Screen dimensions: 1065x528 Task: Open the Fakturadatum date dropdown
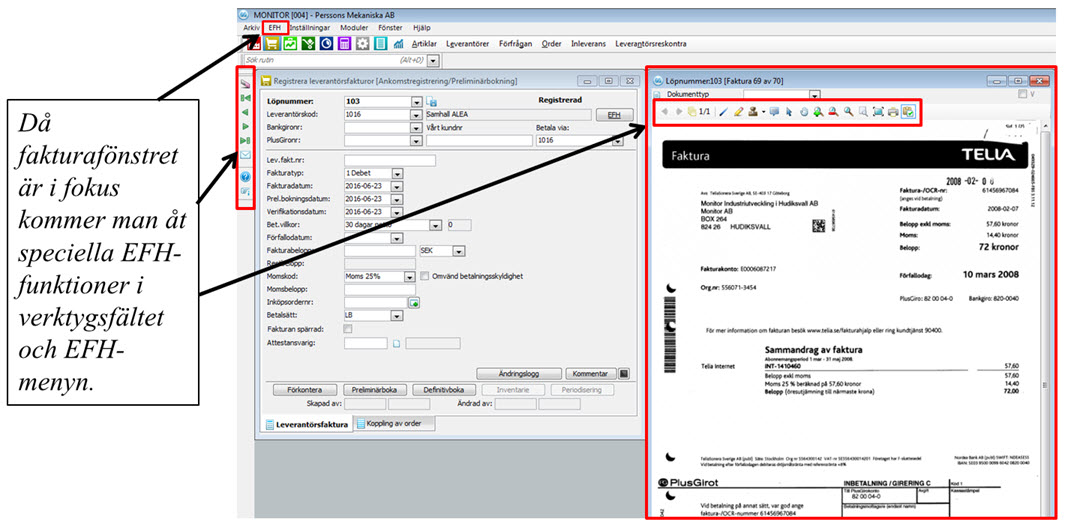397,186
